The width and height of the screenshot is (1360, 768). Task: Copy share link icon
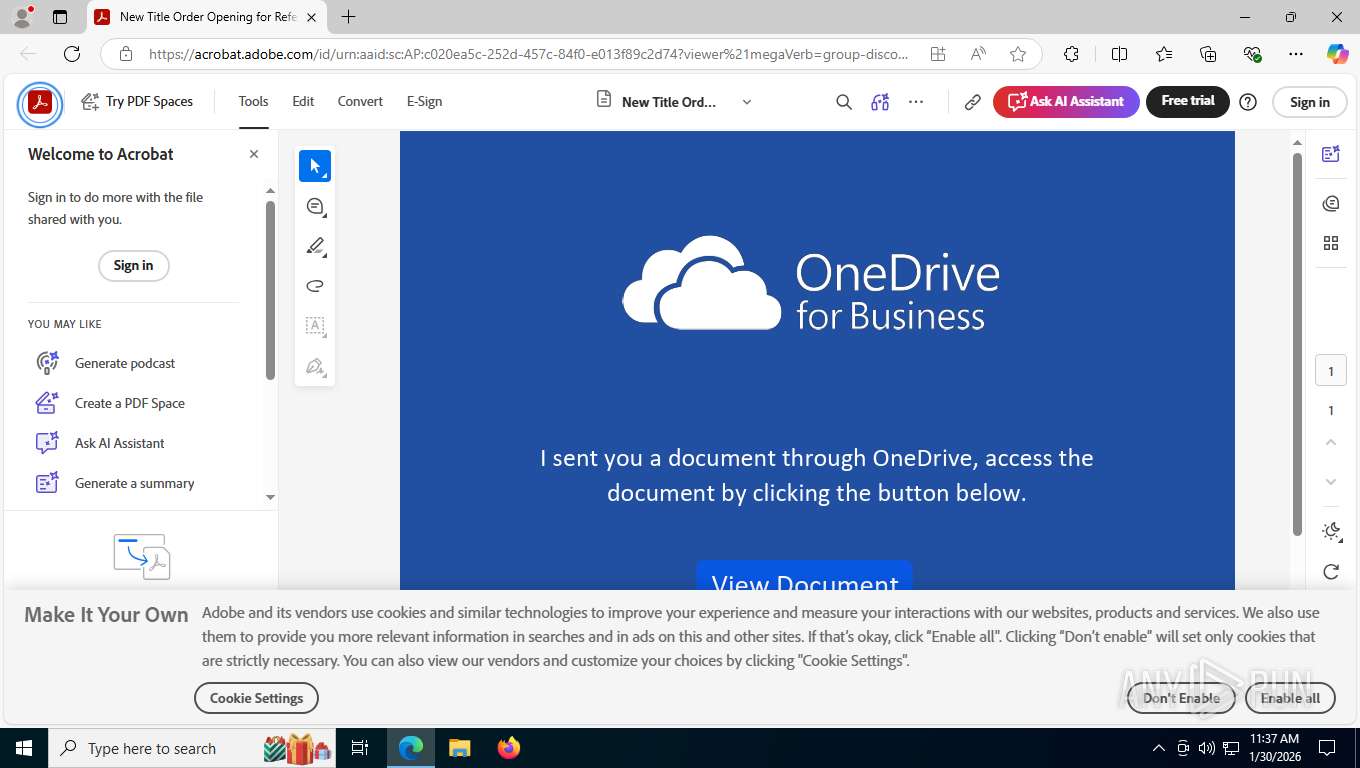[972, 102]
